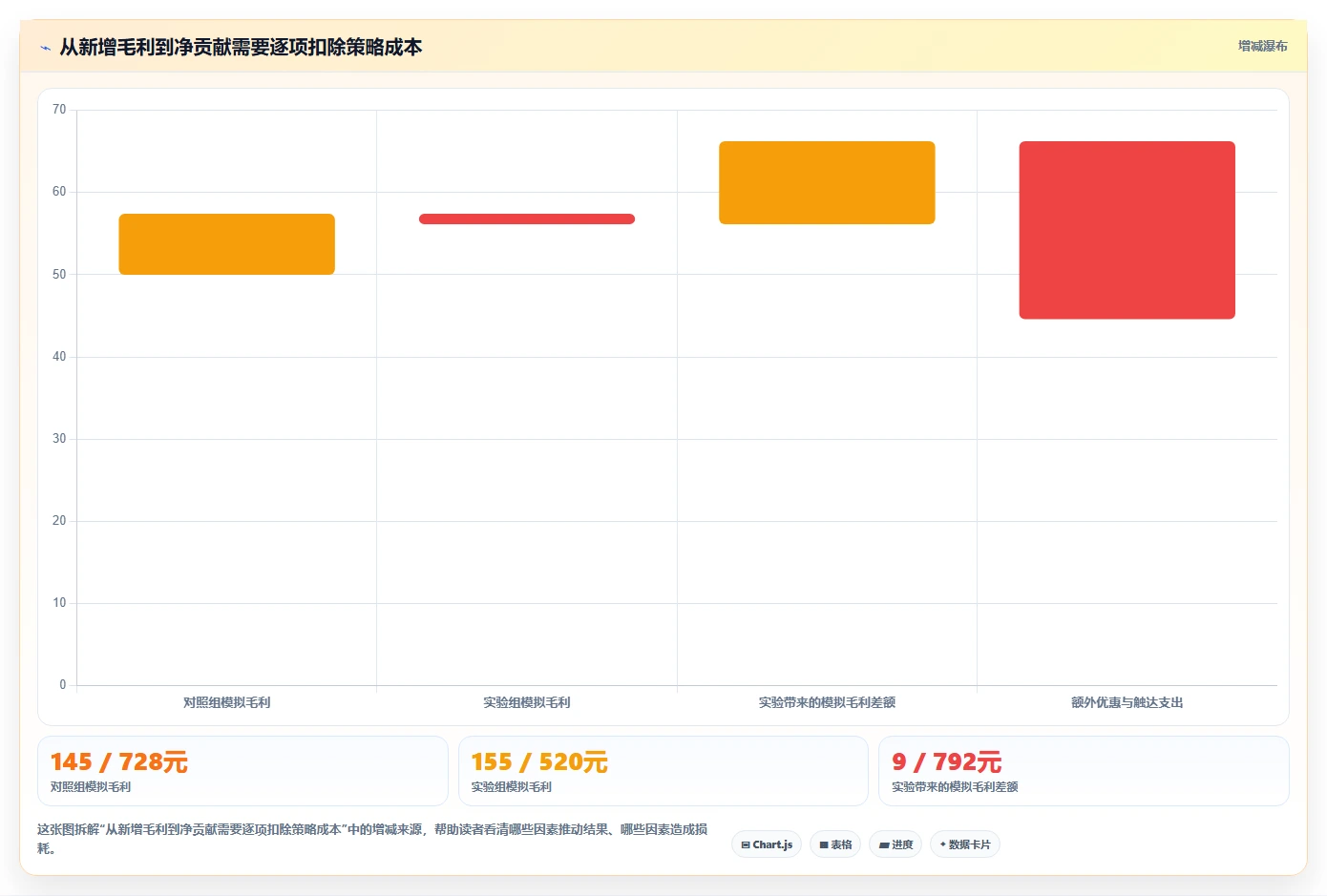Image resolution: width=1327 pixels, height=896 pixels.
Task: Click the x-axis label 实验组模拟毛利
Action: click(x=527, y=702)
